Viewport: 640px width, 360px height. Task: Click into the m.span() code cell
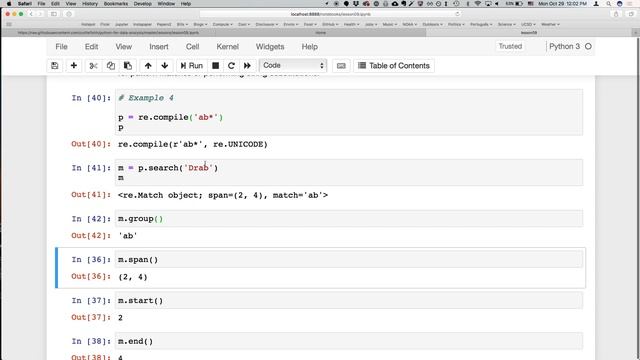(x=349, y=260)
